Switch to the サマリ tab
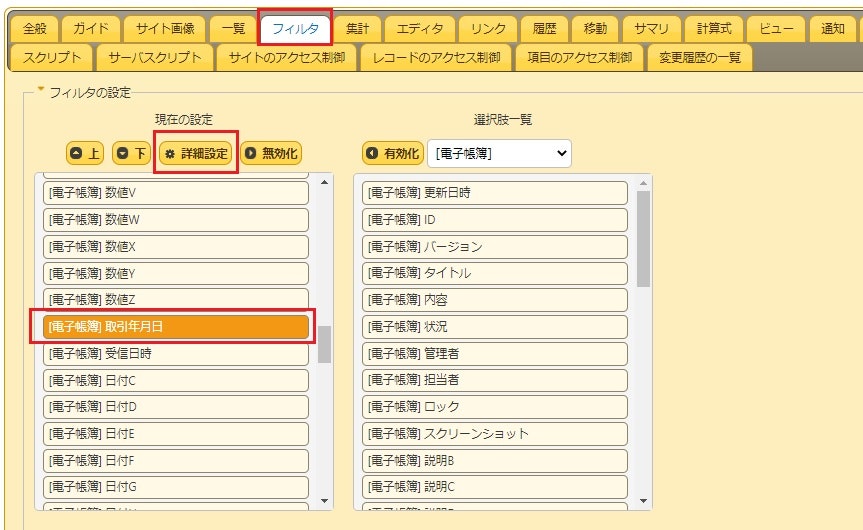This screenshot has width=863, height=530. click(652, 29)
